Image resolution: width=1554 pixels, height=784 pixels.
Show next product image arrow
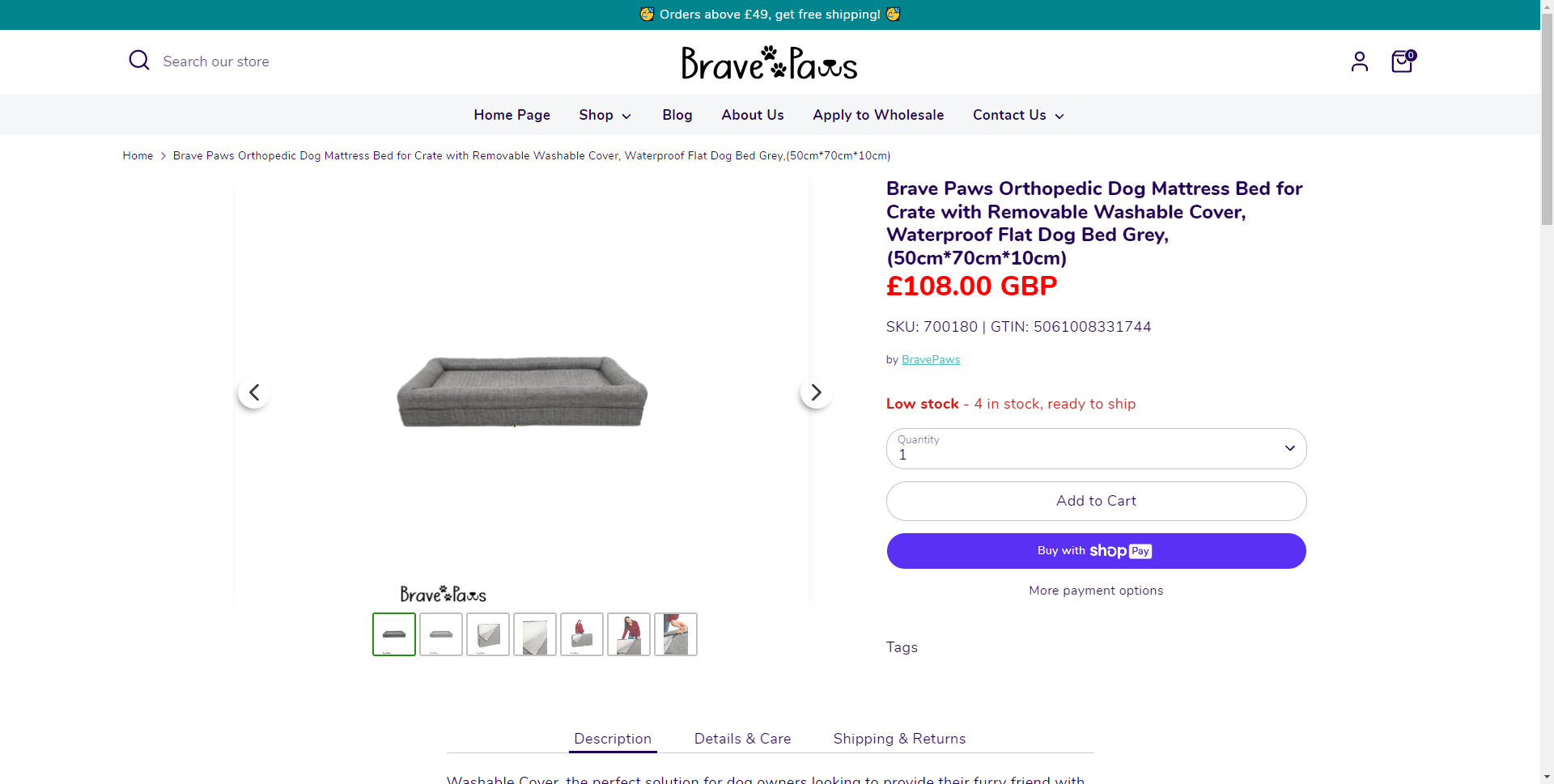(x=816, y=392)
